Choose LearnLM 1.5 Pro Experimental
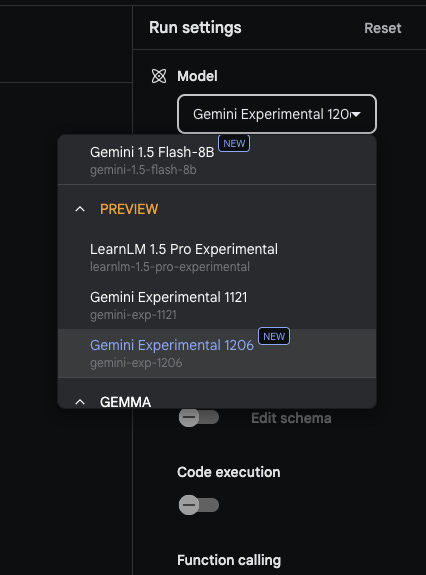The width and height of the screenshot is (426, 575). (217, 257)
